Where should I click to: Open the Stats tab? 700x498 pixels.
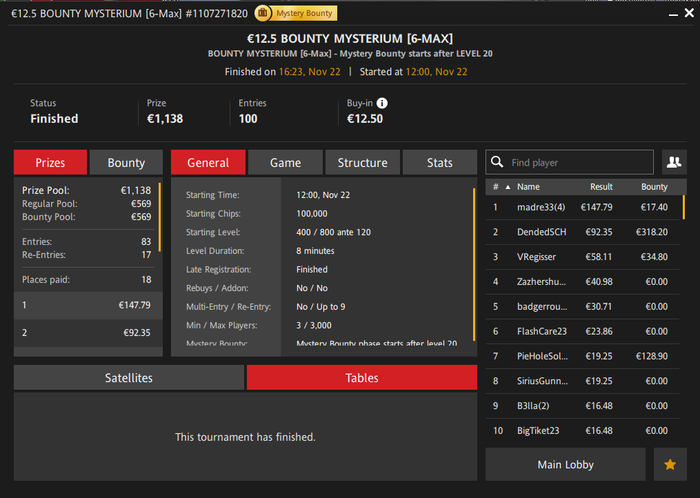coord(440,162)
